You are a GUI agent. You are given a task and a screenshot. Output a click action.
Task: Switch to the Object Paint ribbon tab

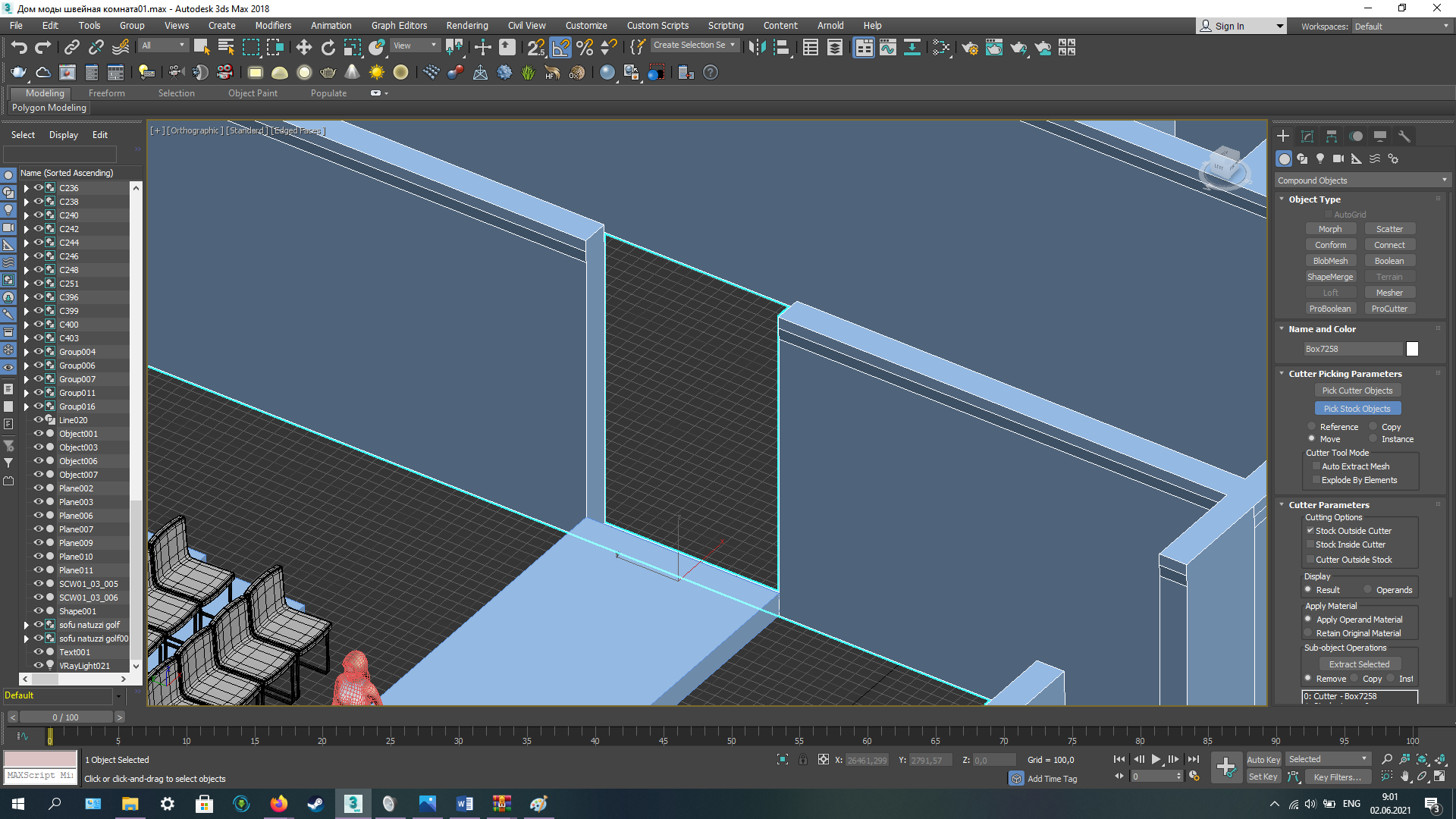coord(253,93)
